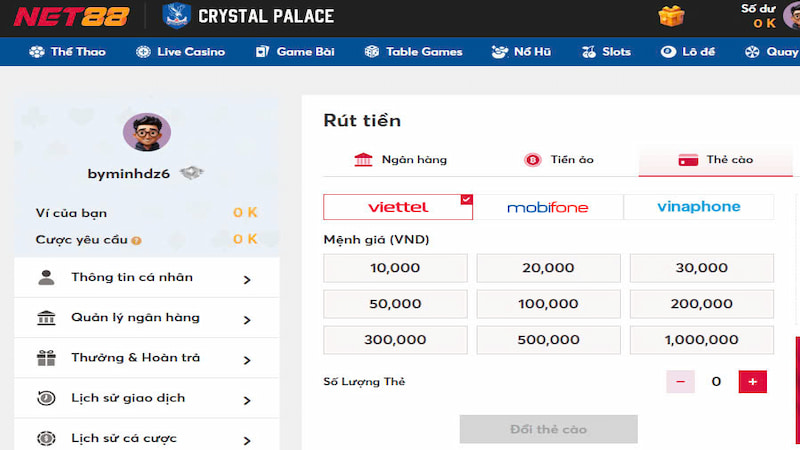This screenshot has width=800, height=450.
Task: Open Live Casino menu
Action: [x=180, y=52]
